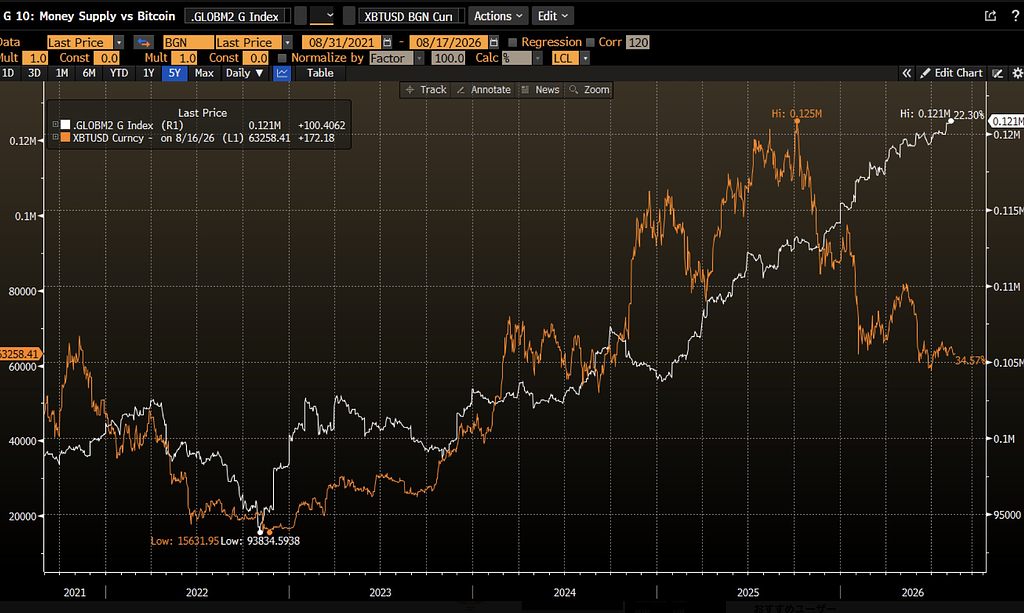Click the XBTUSD BGN Curncy security field
1024x613 pixels.
pos(411,16)
